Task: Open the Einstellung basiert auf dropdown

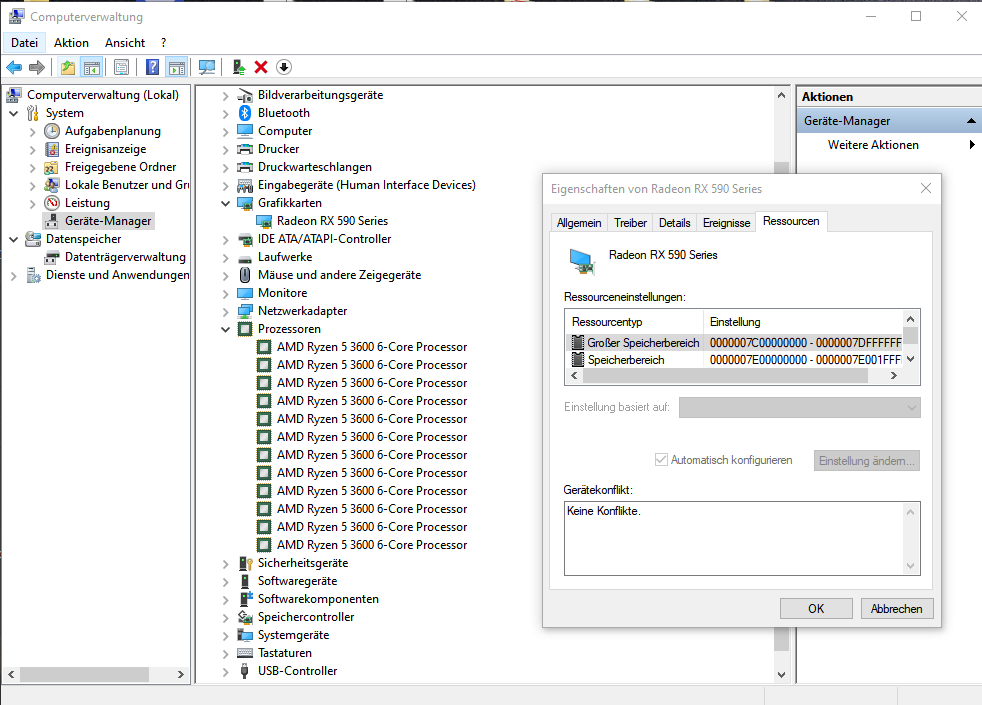Action: pos(800,408)
